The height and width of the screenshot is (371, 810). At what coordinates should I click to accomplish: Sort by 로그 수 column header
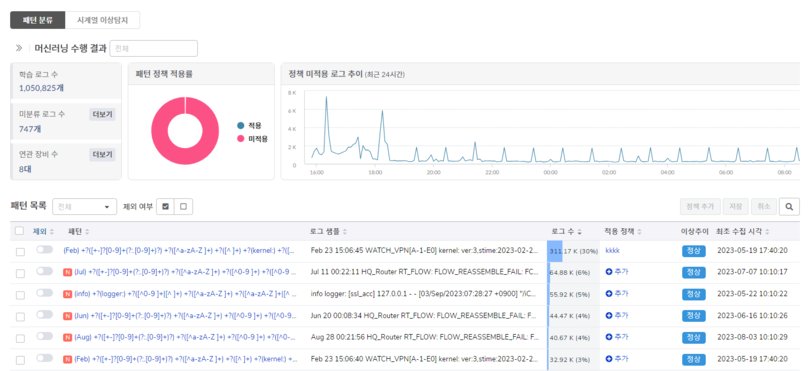pyautogui.click(x=567, y=231)
